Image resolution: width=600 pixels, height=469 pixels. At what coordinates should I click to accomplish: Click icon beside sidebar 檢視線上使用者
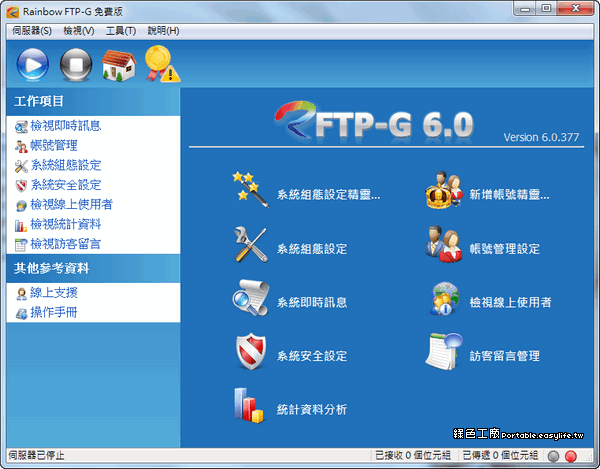21,206
